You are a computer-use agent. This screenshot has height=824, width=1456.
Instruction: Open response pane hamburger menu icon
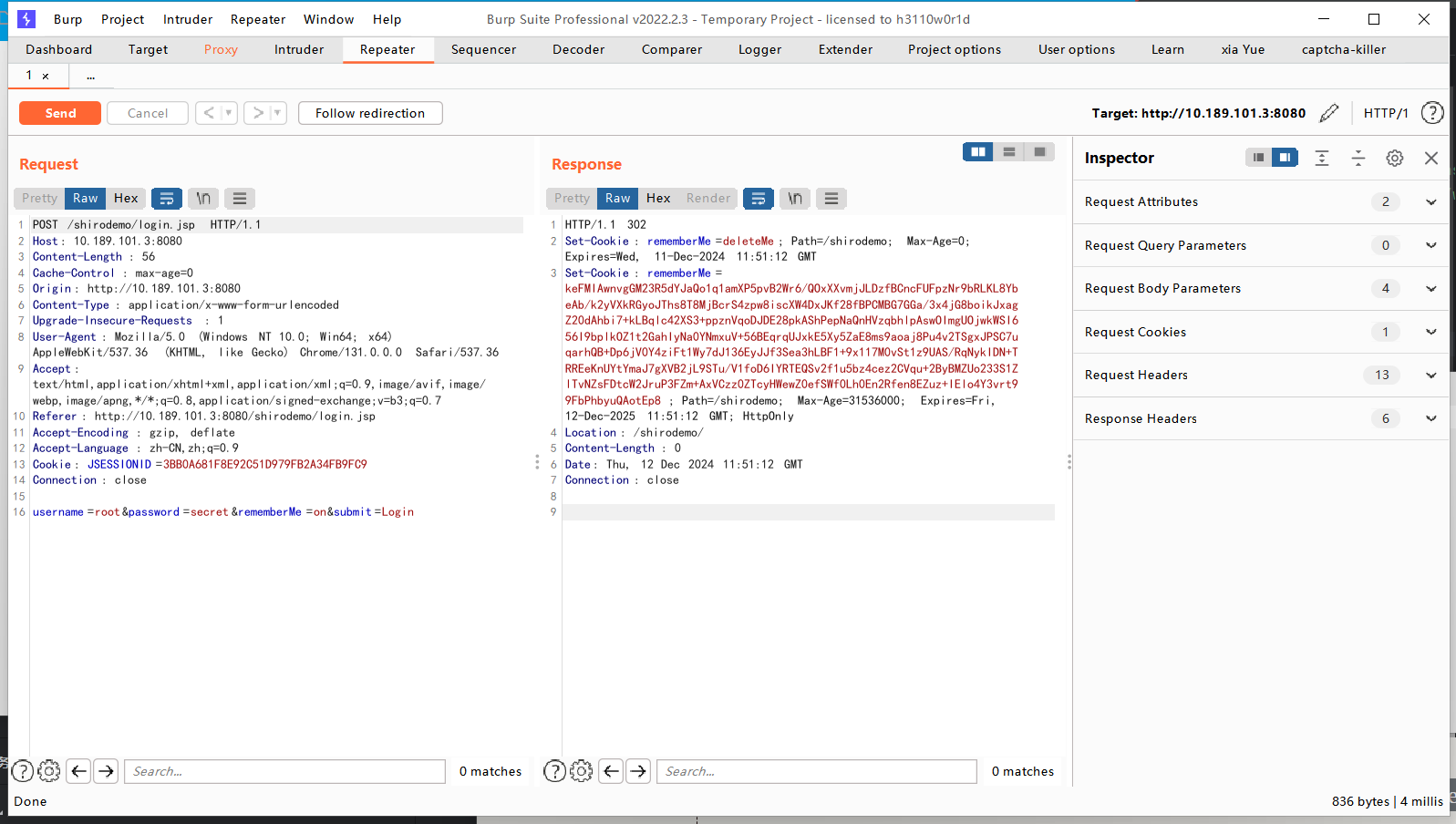831,198
